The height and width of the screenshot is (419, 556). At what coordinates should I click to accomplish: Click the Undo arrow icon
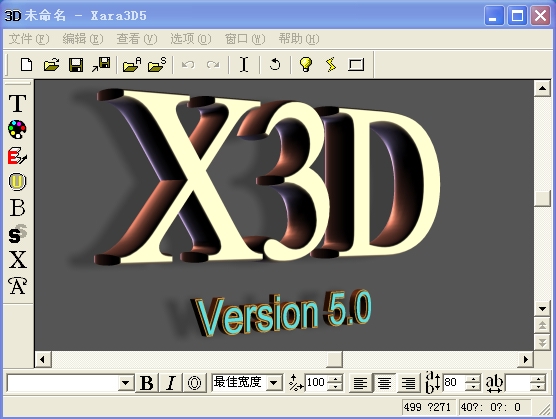188,65
